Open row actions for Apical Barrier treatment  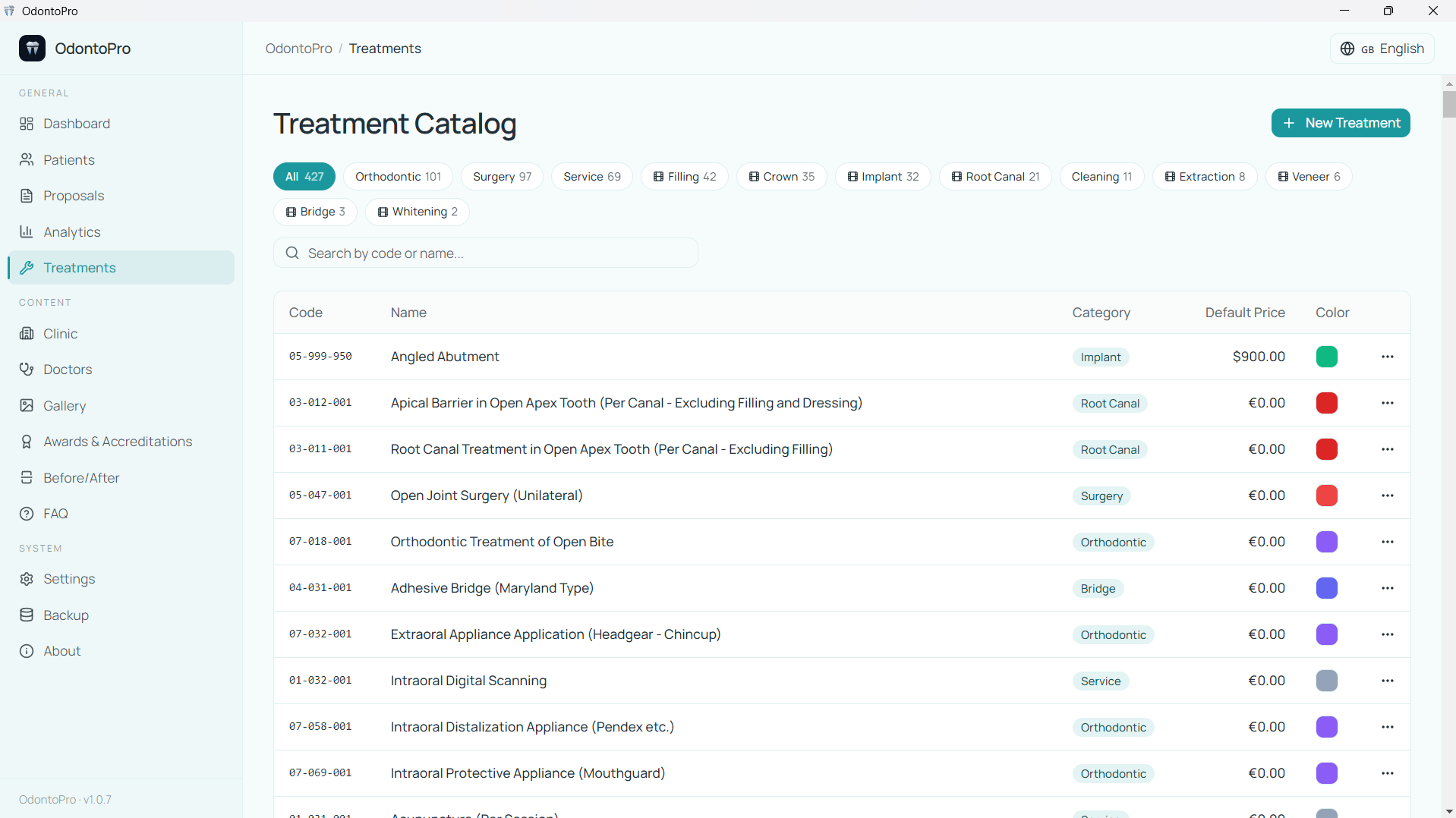tap(1388, 403)
